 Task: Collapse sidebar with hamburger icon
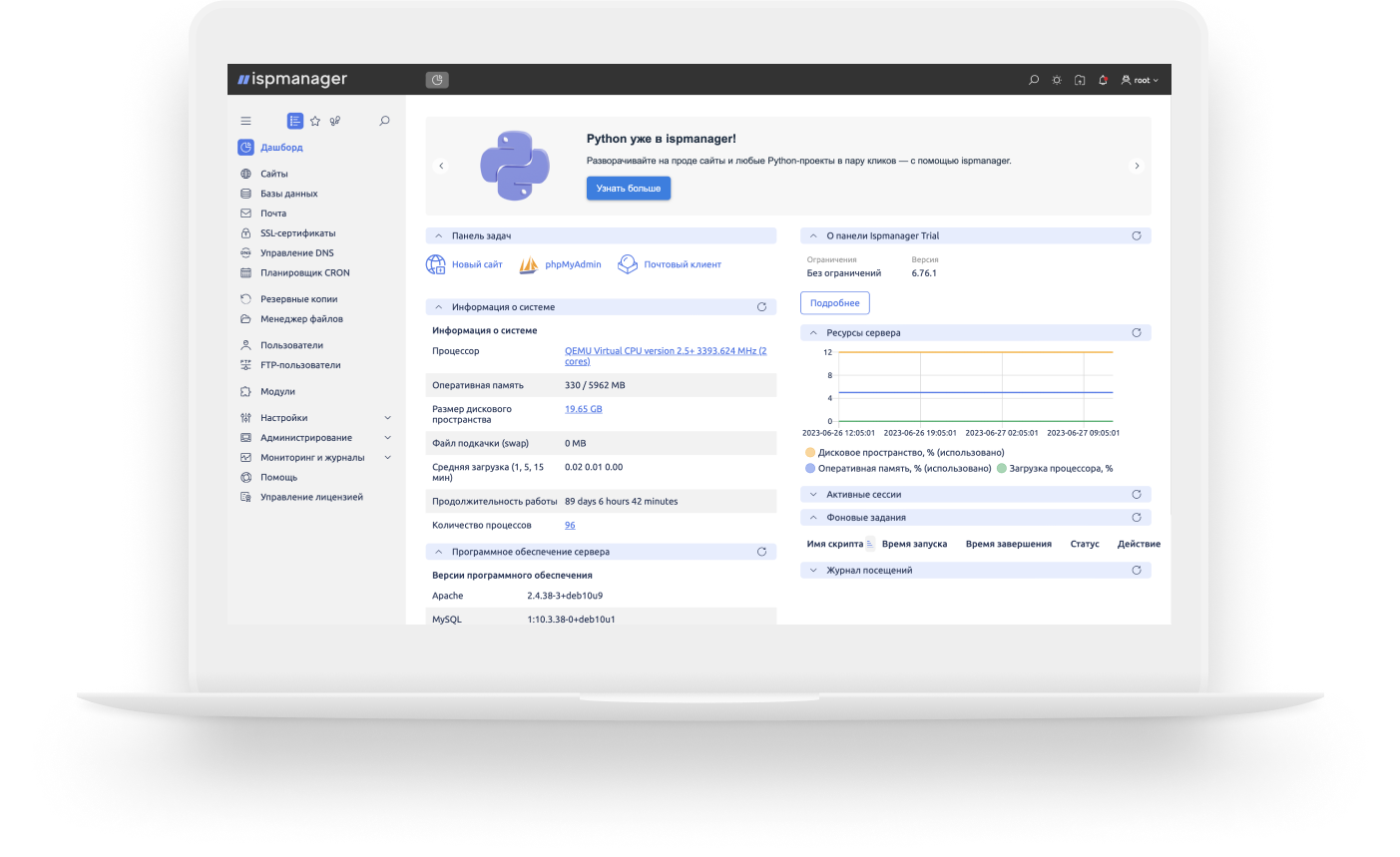[x=245, y=121]
